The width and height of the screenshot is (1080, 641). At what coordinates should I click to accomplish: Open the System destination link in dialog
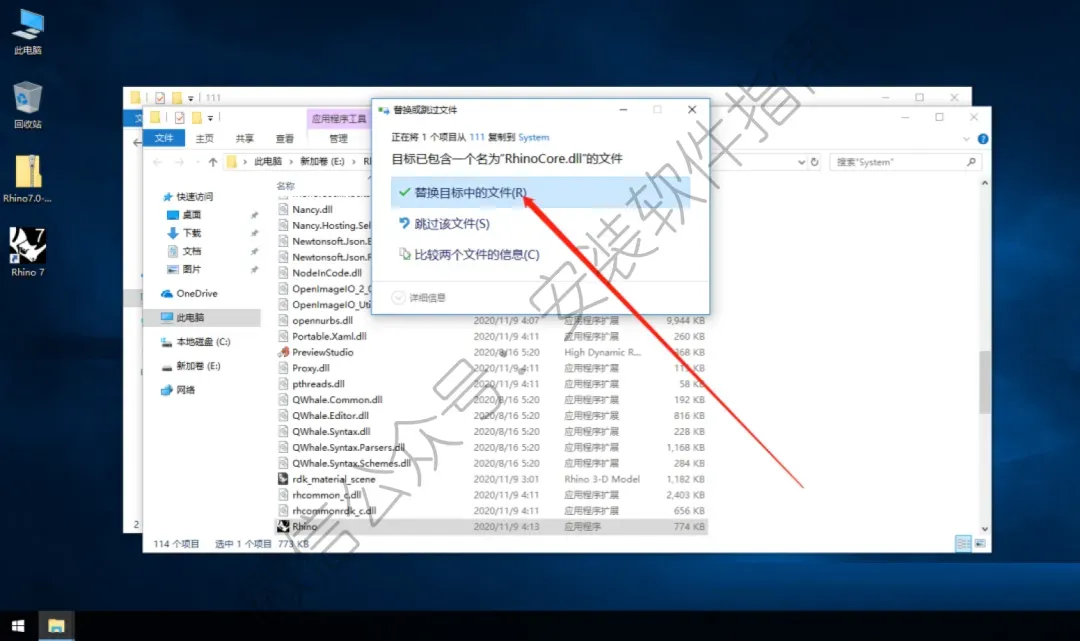point(533,137)
